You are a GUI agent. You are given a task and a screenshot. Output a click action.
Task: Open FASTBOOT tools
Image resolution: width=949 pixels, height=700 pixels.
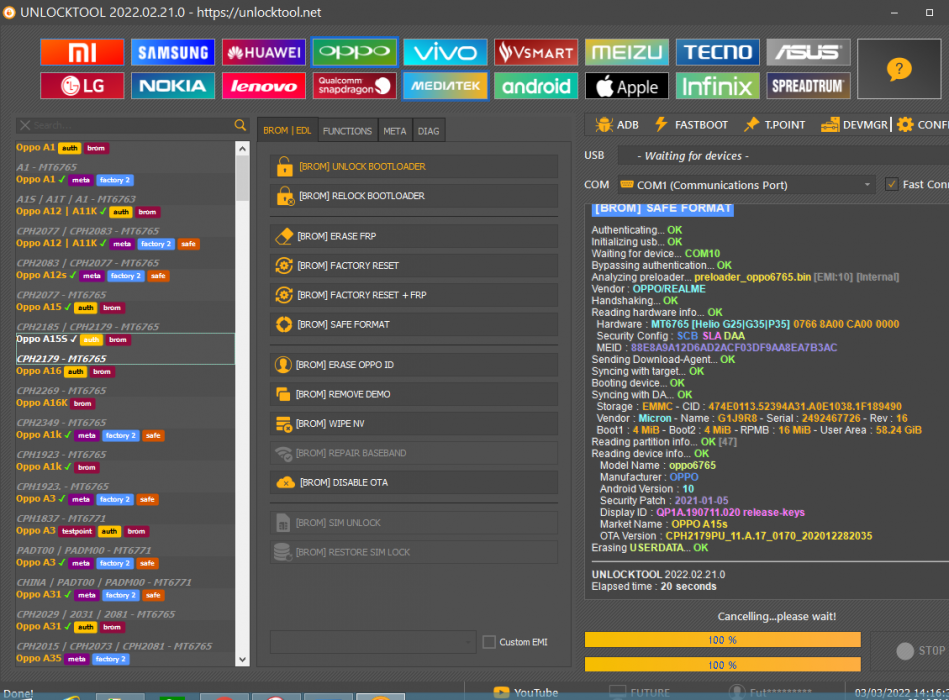tap(692, 125)
